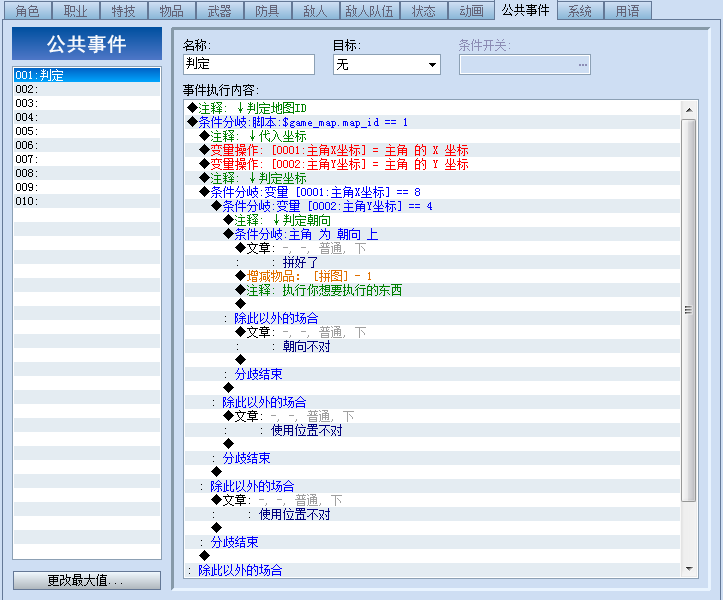Screen dimensions: 723x600
Task: Select common event 010 in list
Action: point(87,201)
